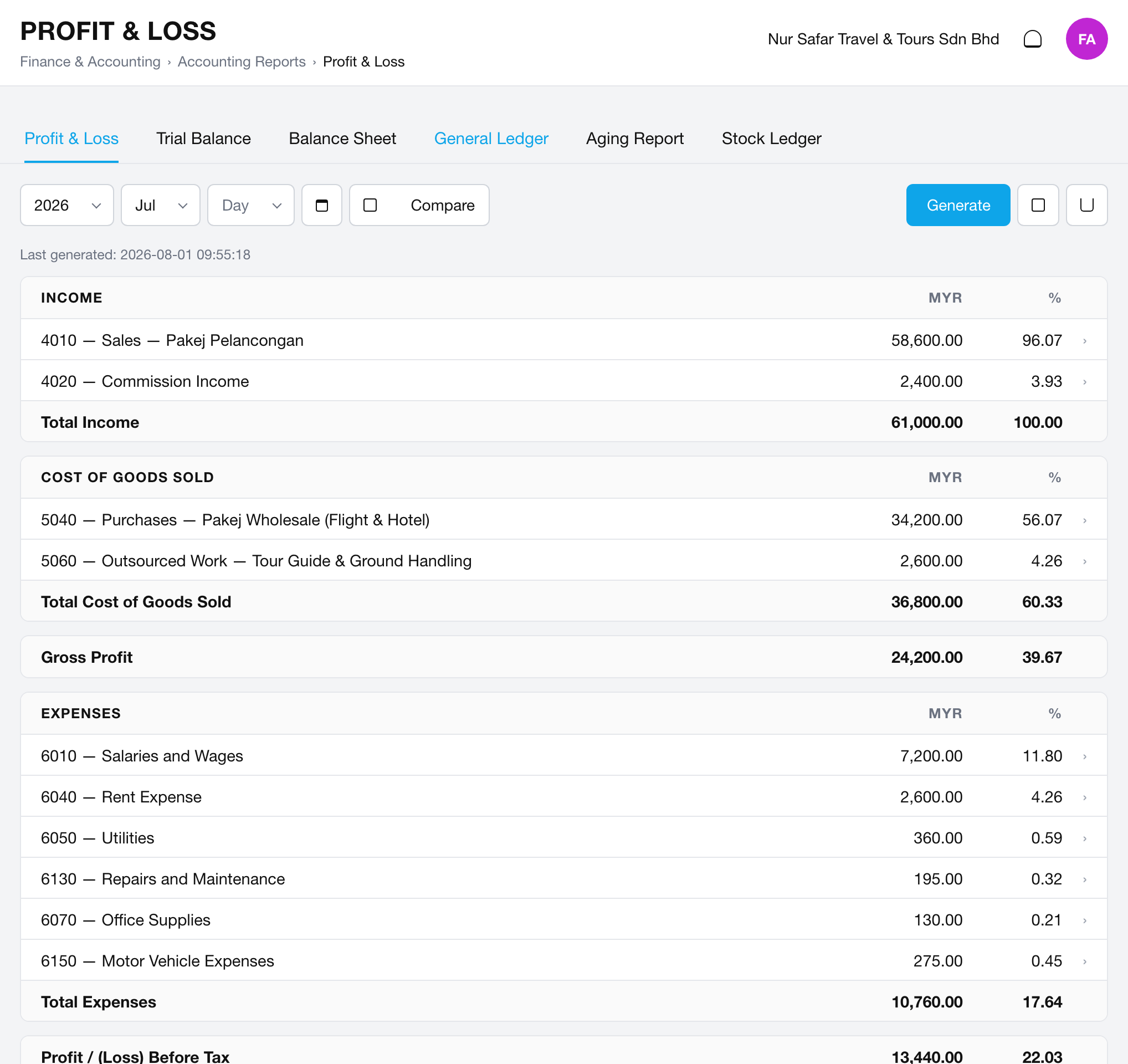Expand the 5040 Purchases Pakej Wholesale row chevron
The image size is (1128, 1064).
pyautogui.click(x=1084, y=520)
